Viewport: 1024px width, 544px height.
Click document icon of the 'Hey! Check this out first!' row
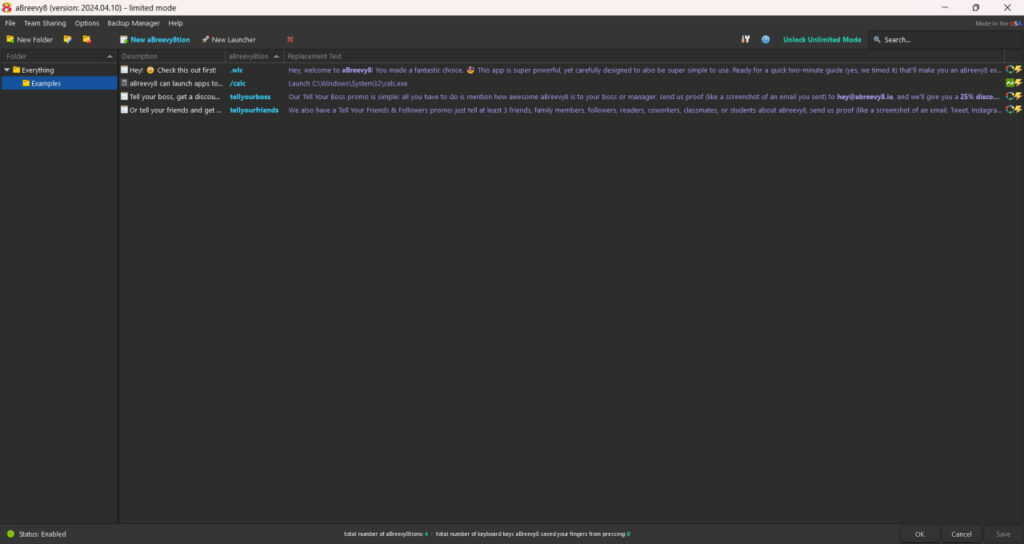click(124, 70)
